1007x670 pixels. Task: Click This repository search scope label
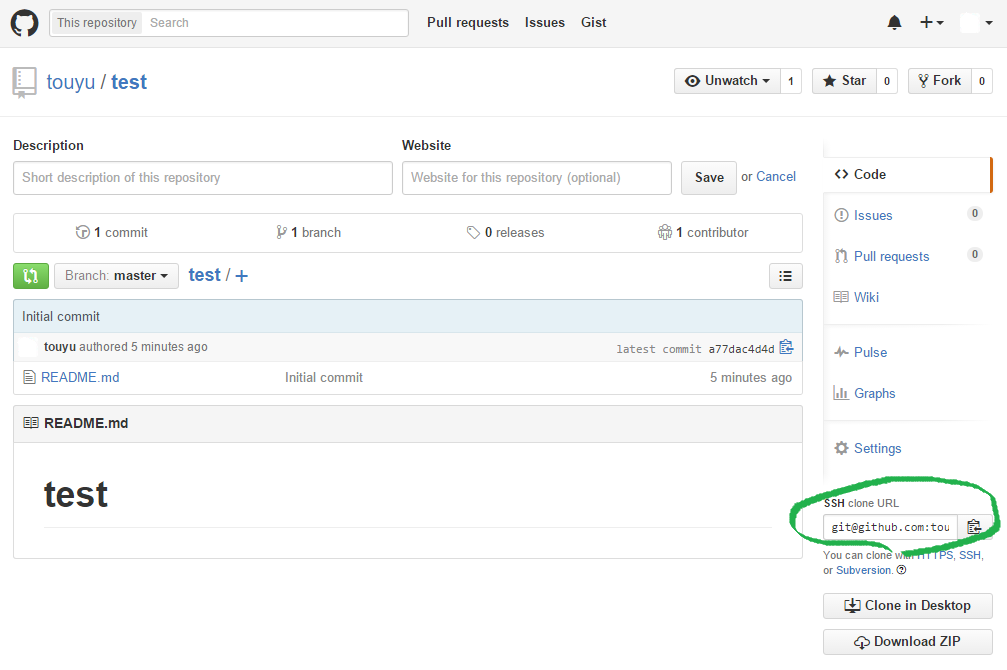click(96, 23)
